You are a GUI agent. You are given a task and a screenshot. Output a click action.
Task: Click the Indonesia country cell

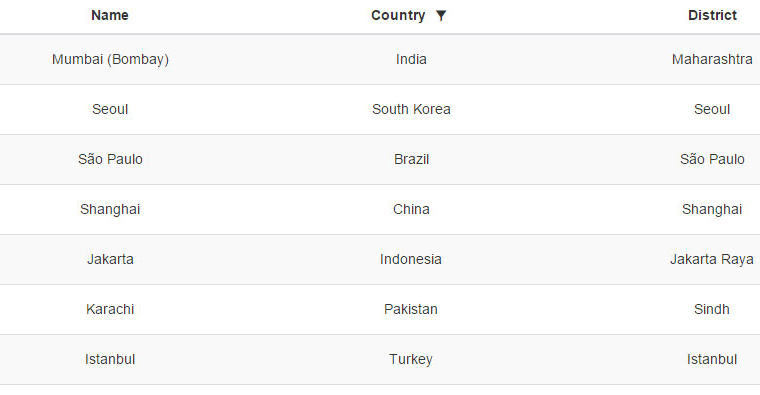click(x=411, y=259)
